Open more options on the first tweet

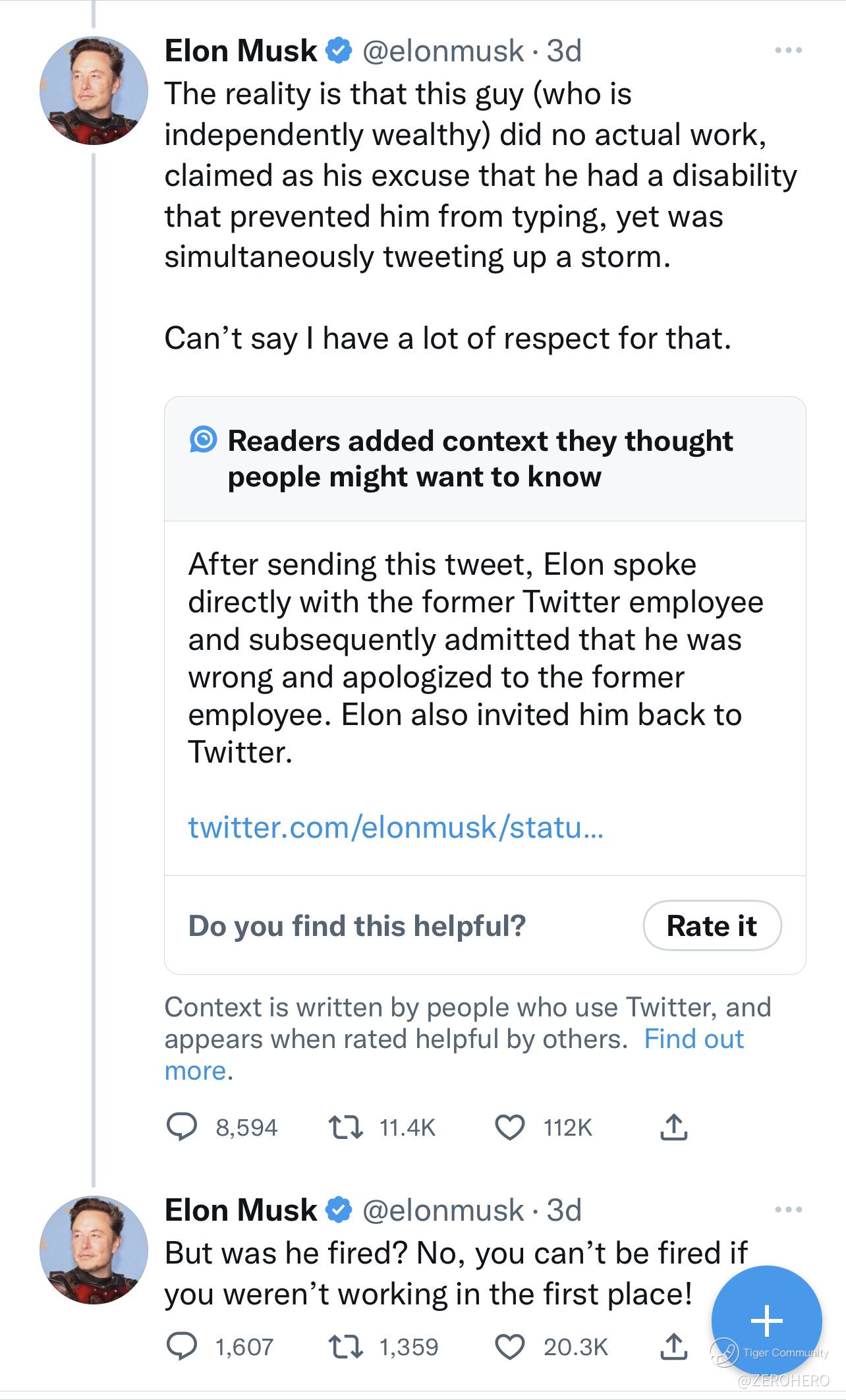coord(788,50)
